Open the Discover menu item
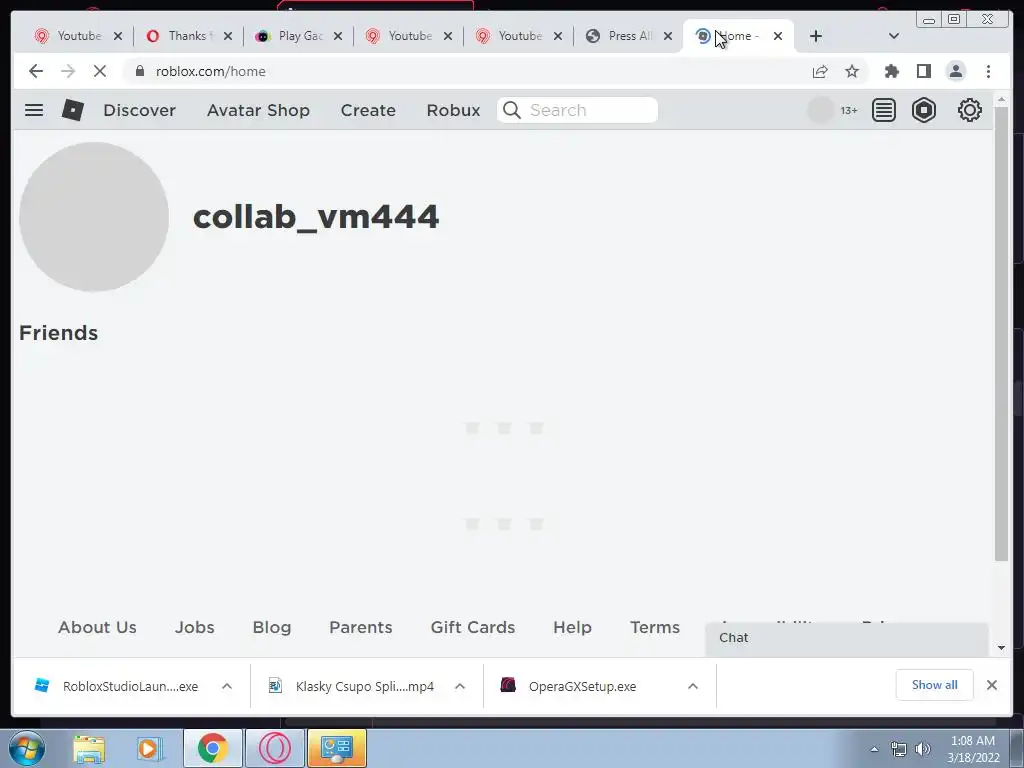The height and width of the screenshot is (768, 1024). (140, 110)
